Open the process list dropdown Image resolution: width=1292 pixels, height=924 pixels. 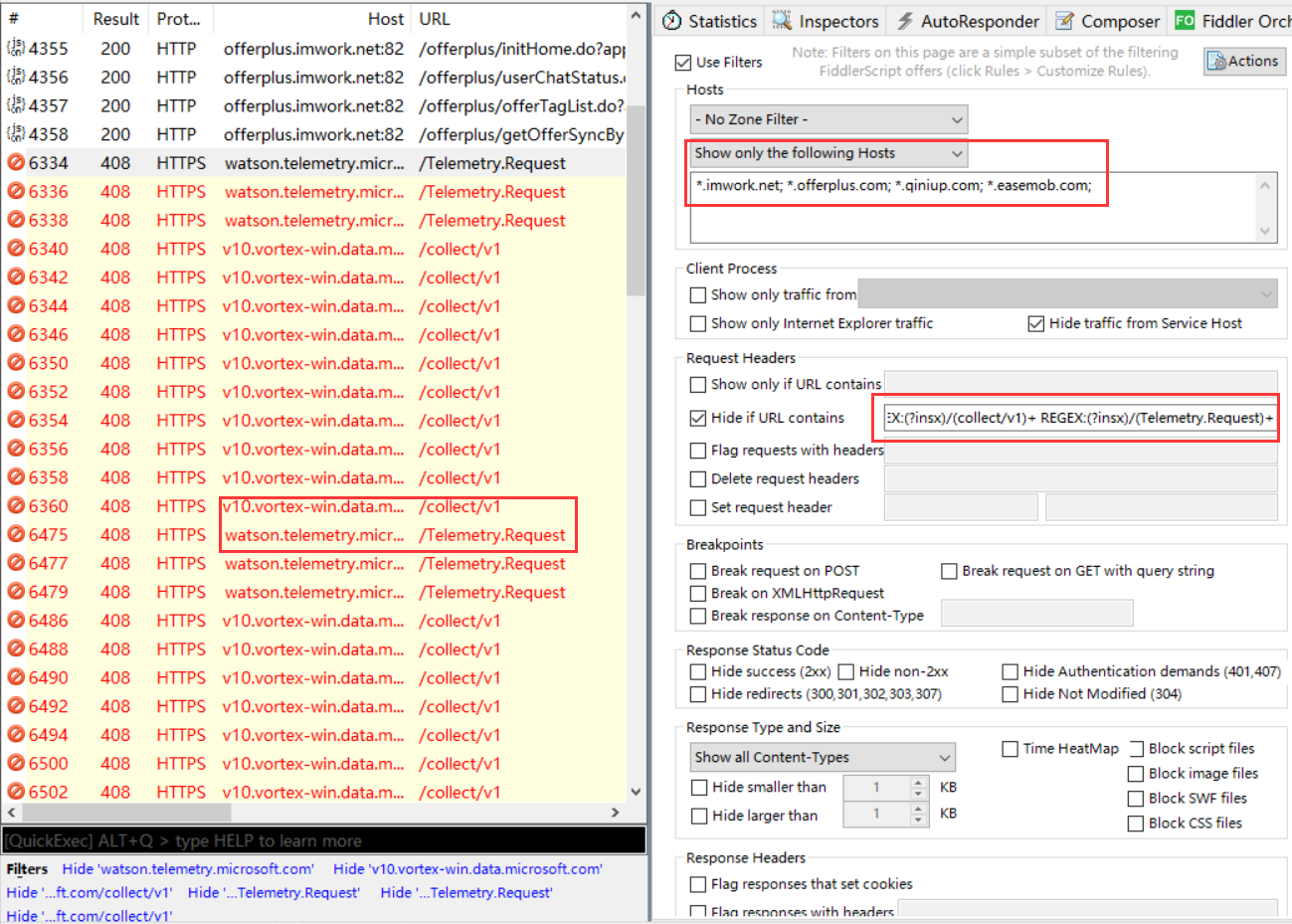(1067, 294)
